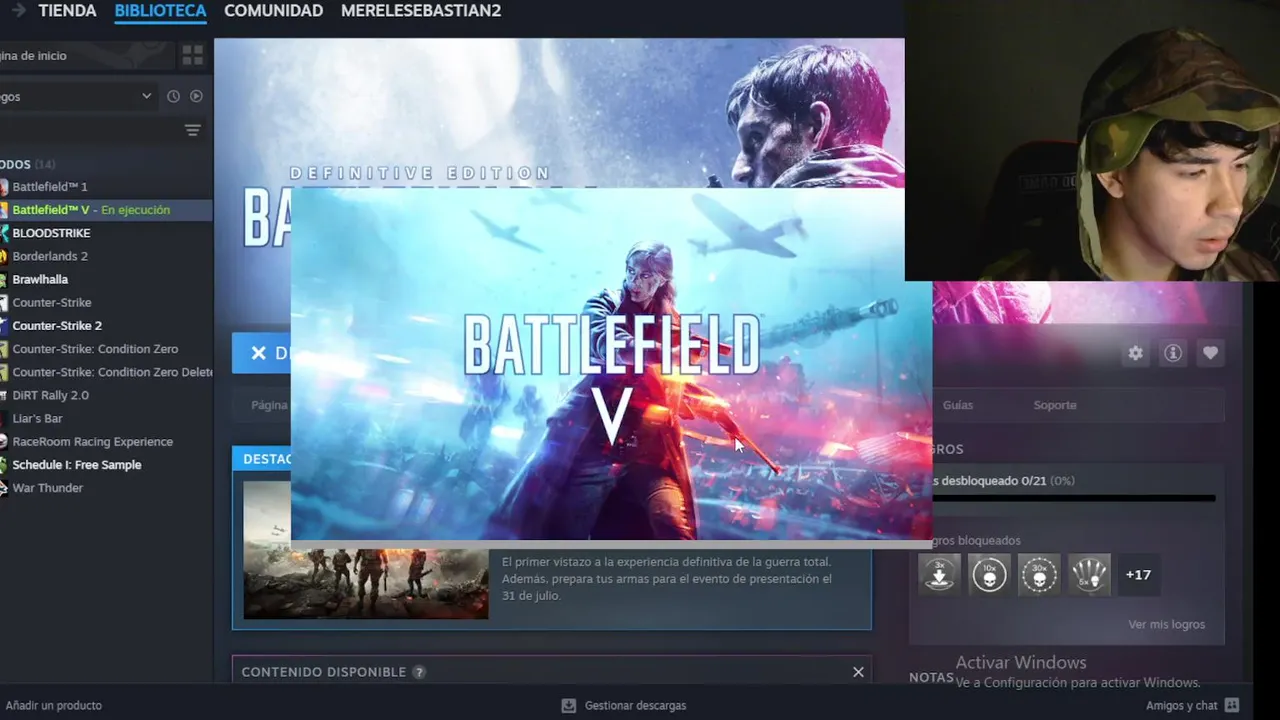This screenshot has height=720, width=1280.
Task: Click the Borderlands 2 game icon
Action: pyautogui.click(x=4, y=256)
